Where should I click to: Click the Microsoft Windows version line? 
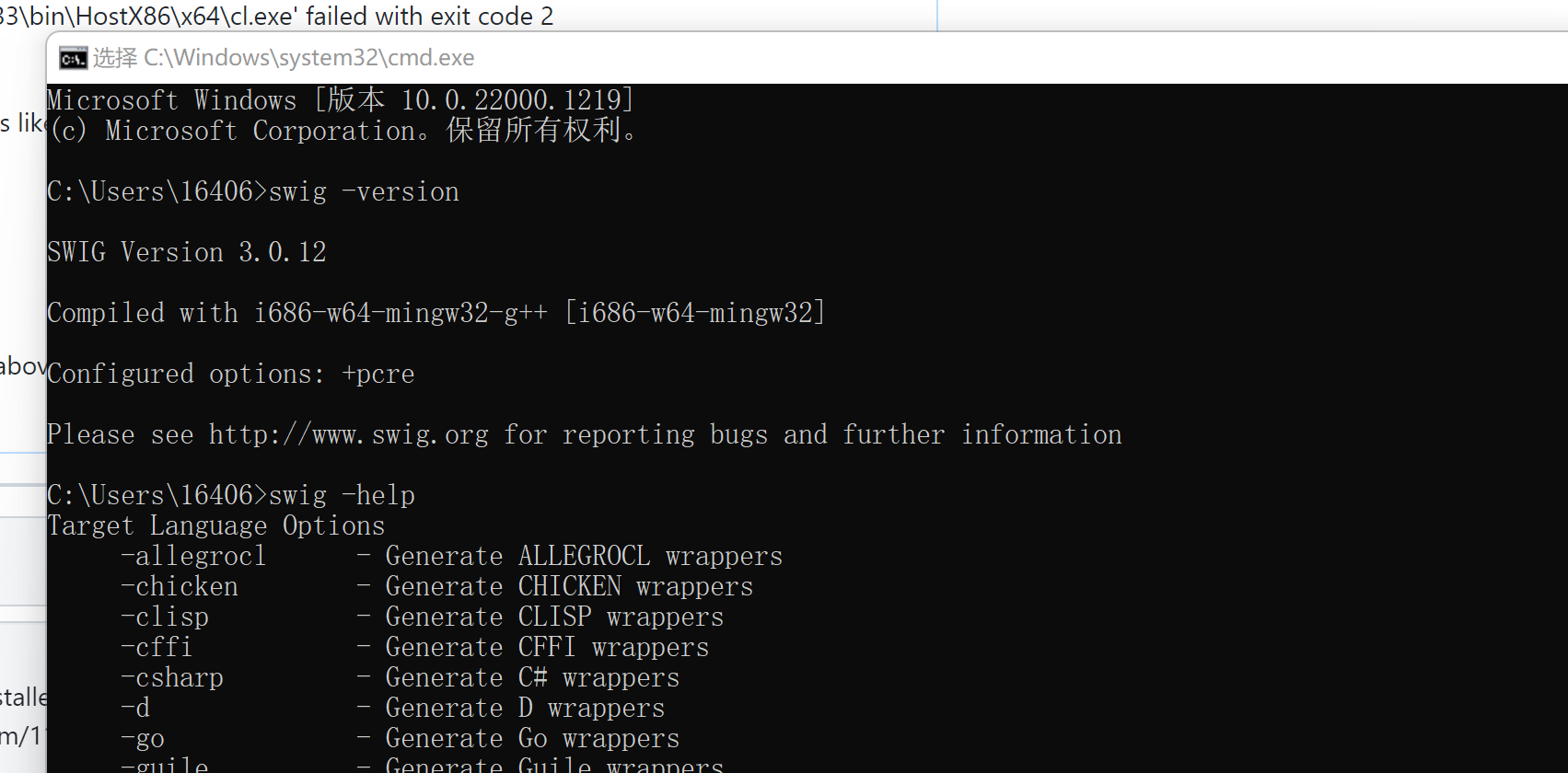pos(340,99)
